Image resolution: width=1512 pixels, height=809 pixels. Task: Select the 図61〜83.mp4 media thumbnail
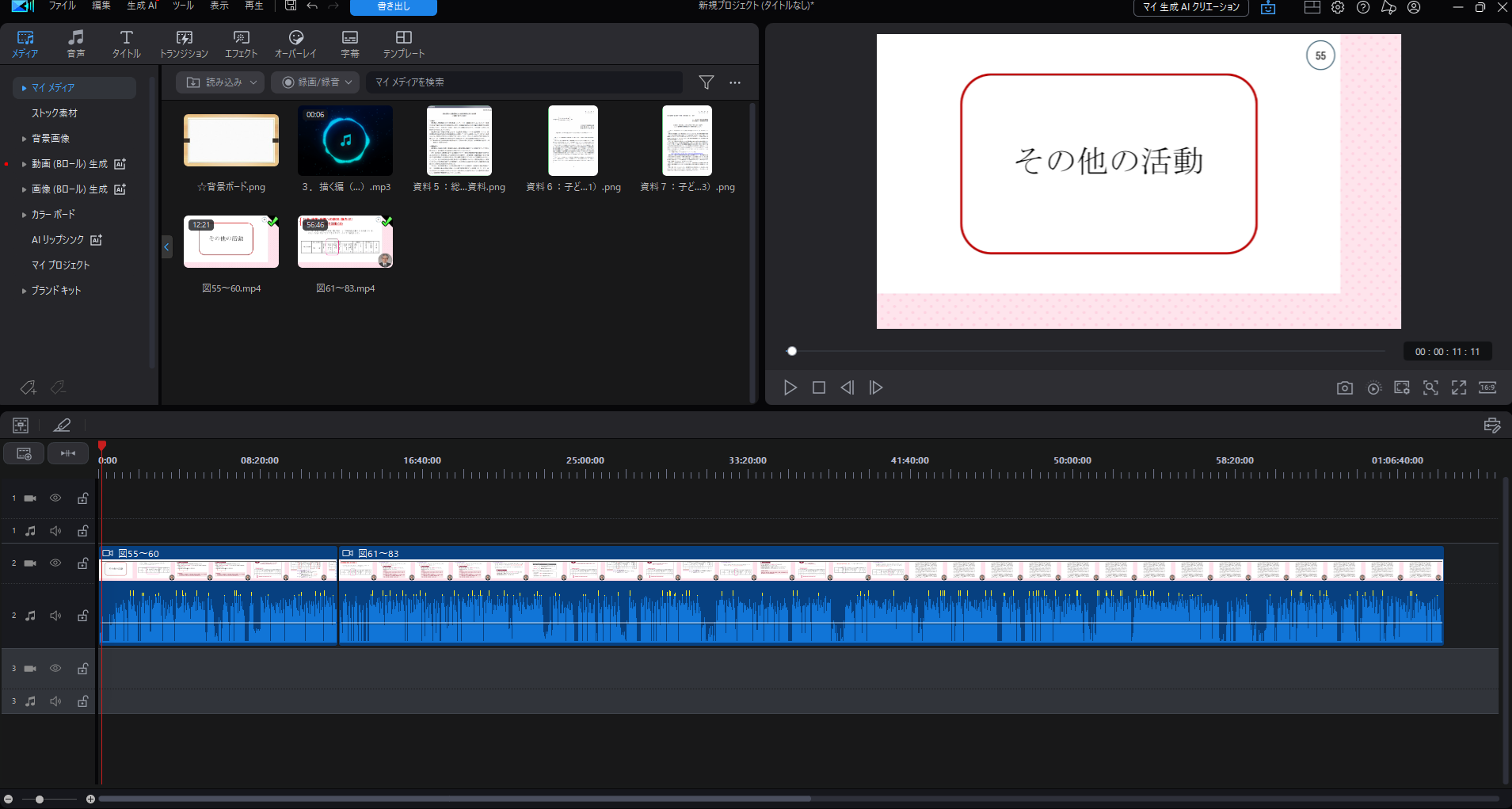(345, 242)
